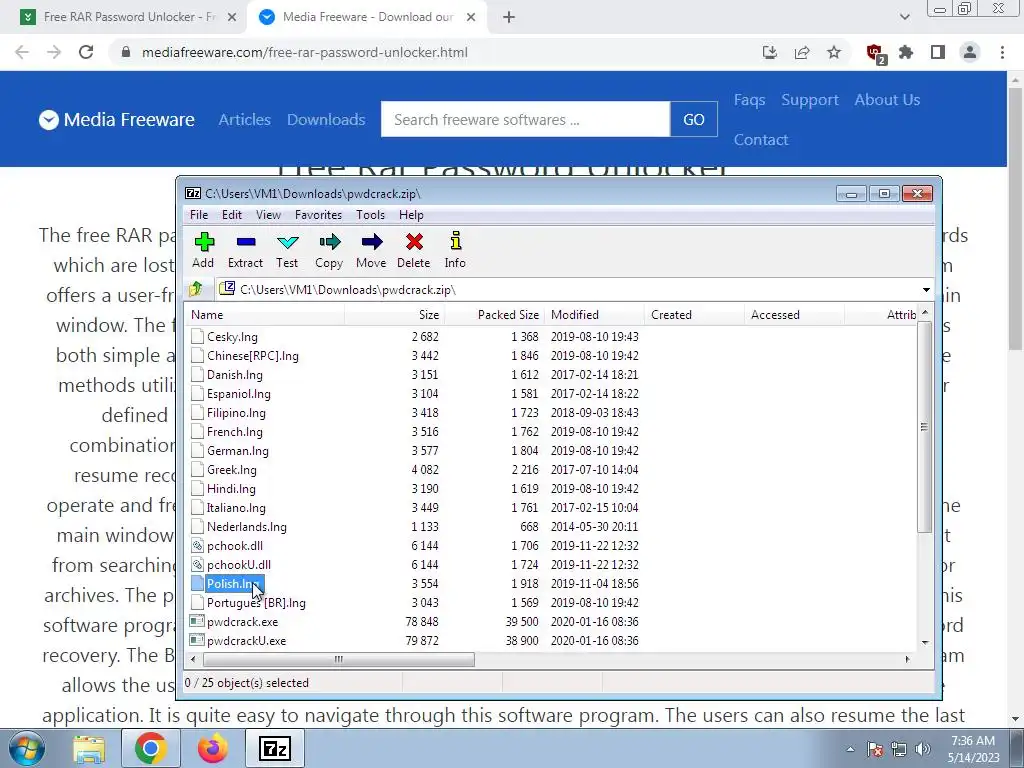Click the Chrome taskbar icon
The height and width of the screenshot is (768, 1024).
tap(151, 749)
